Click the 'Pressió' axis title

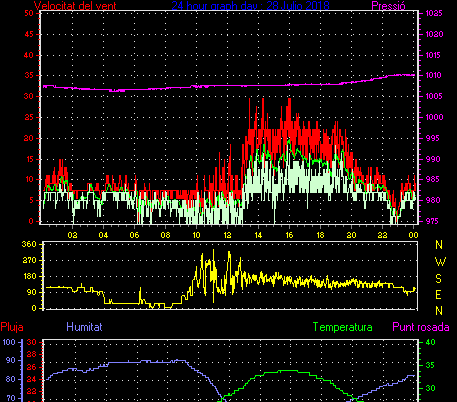click(x=388, y=6)
